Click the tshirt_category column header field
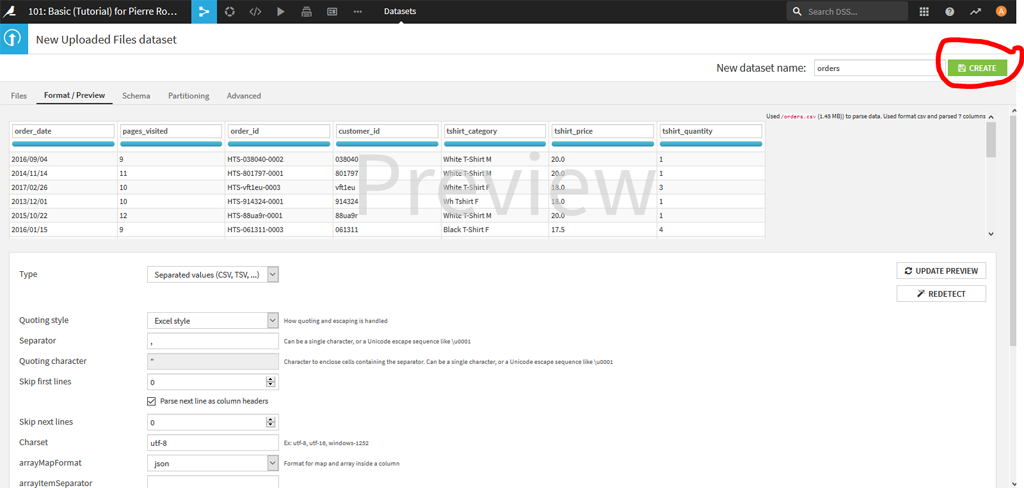The image size is (1024, 488). tap(494, 131)
